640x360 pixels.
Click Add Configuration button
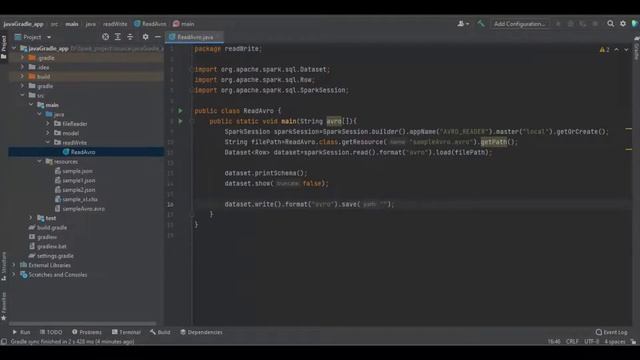(x=519, y=24)
